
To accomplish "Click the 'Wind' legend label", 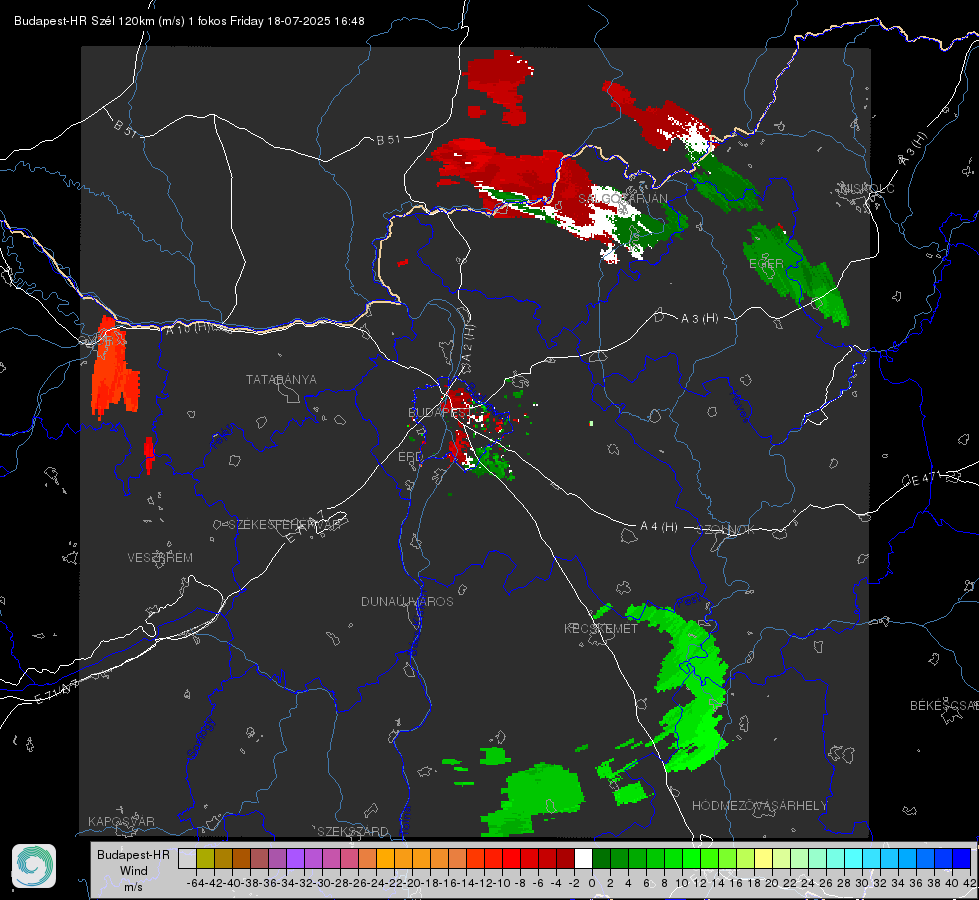I will coord(134,871).
